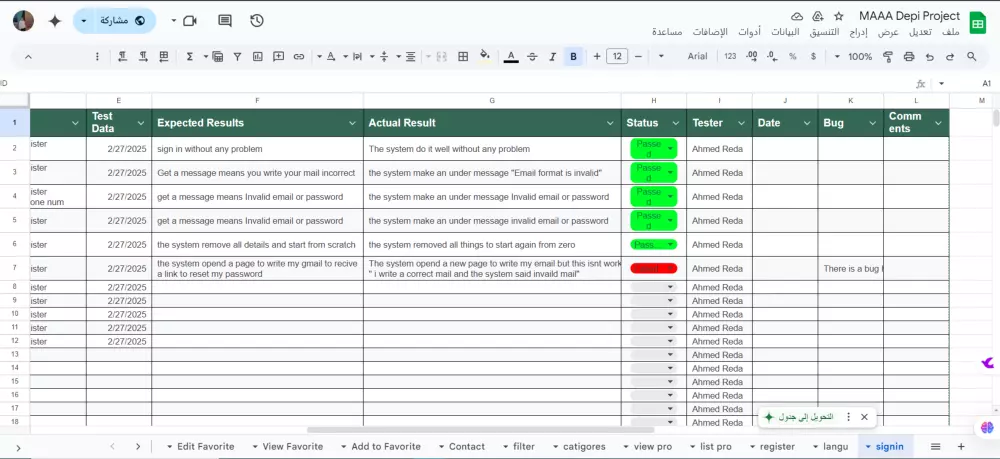The width and height of the screenshot is (1000, 459).
Task: Open the comments panel icon
Action: [x=225, y=20]
